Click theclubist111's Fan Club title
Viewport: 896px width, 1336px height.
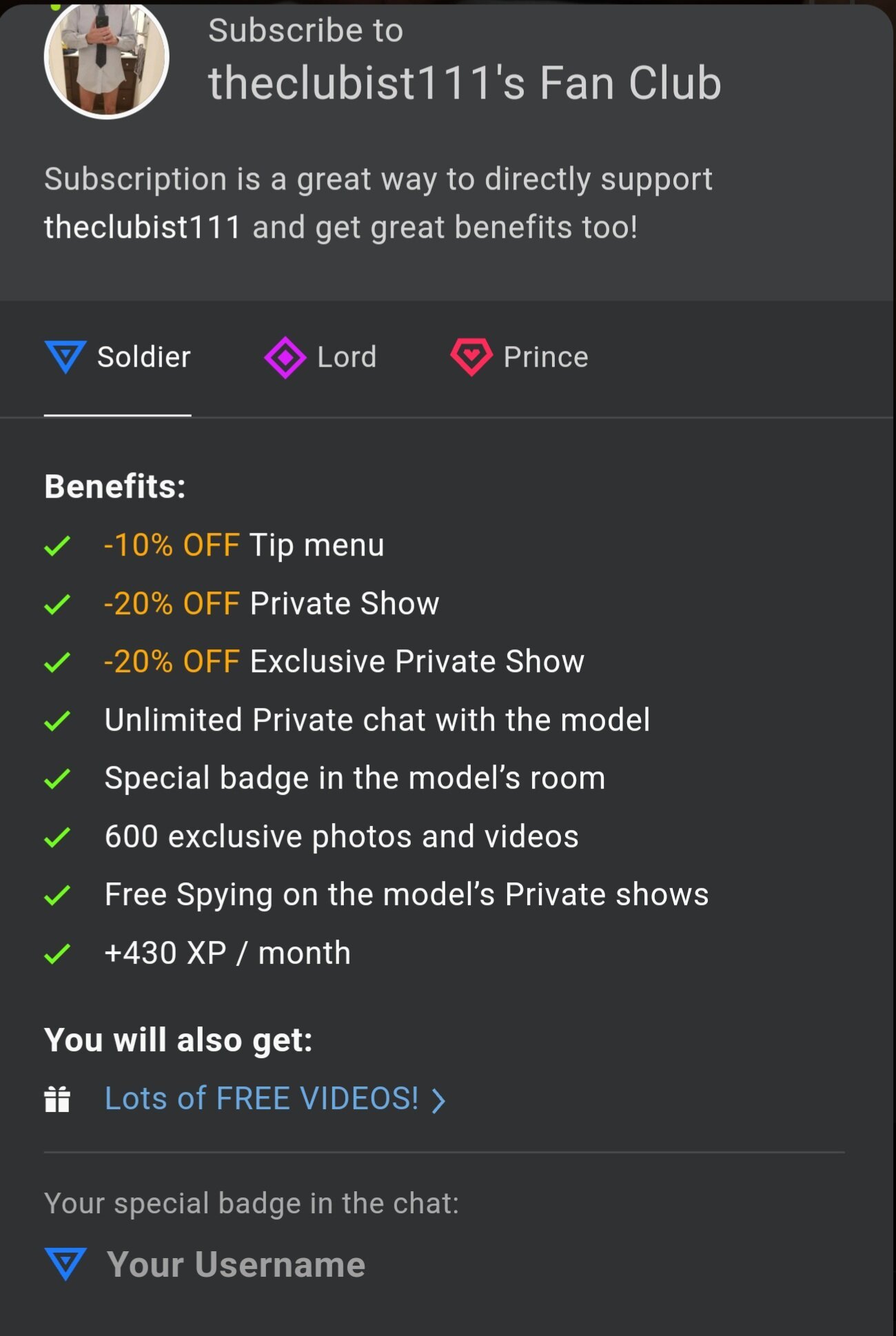click(x=465, y=83)
